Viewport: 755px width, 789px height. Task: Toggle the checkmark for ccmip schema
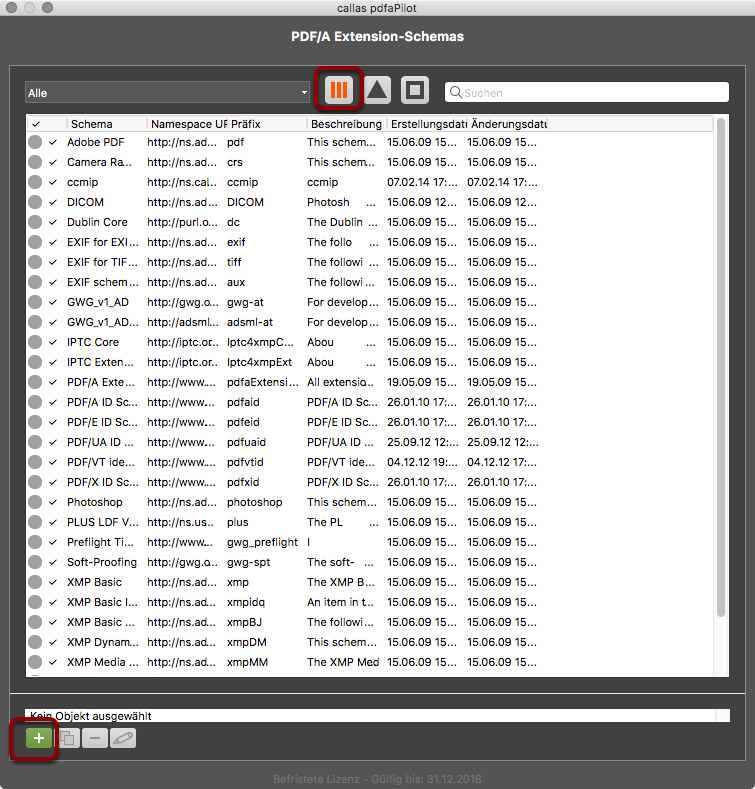53,183
